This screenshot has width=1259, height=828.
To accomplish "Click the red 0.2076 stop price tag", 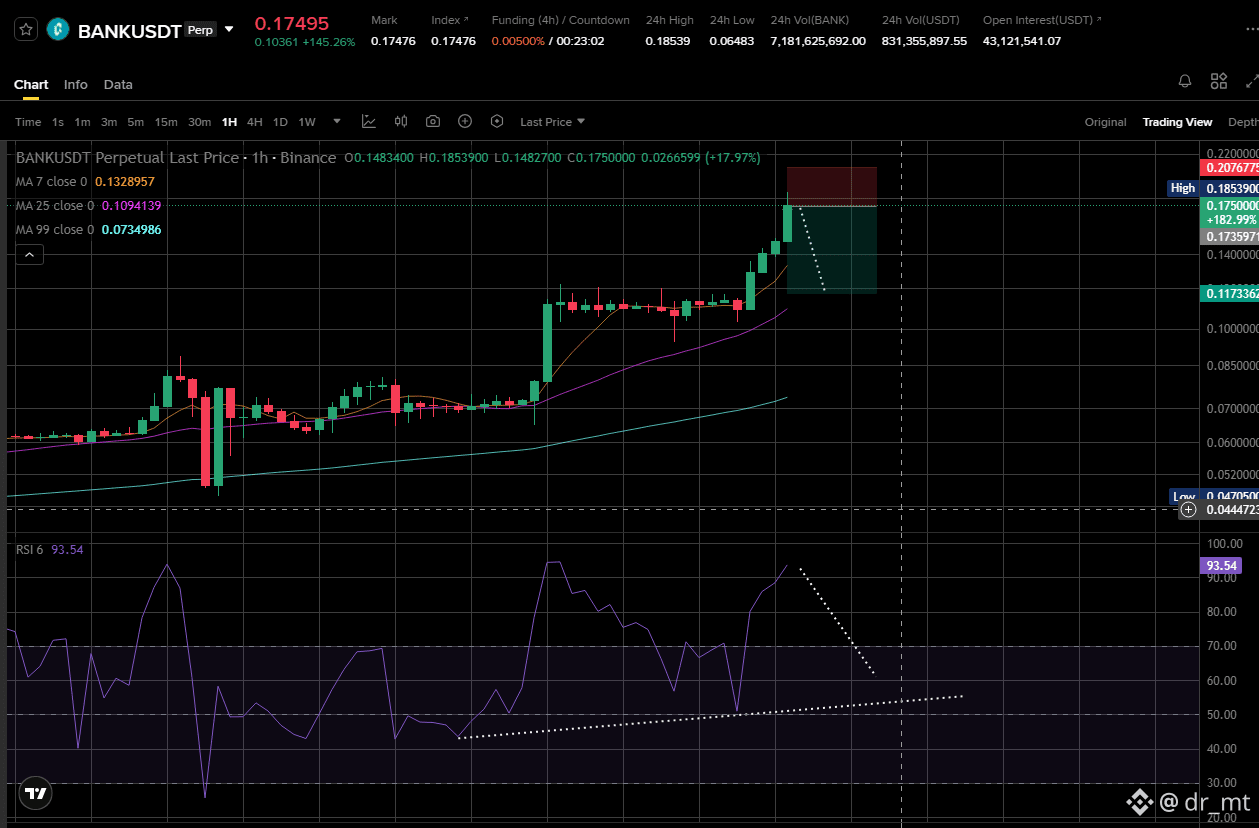I will [x=1229, y=167].
